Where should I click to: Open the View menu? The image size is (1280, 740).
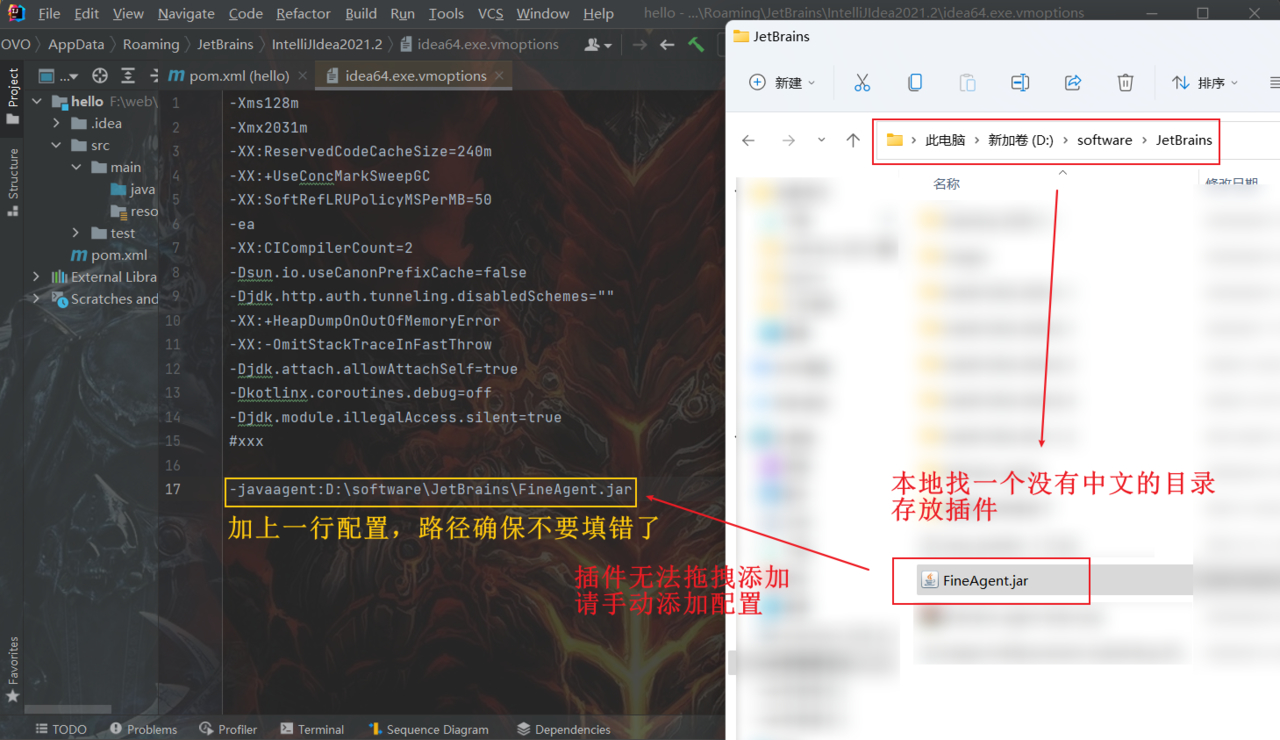[x=128, y=14]
